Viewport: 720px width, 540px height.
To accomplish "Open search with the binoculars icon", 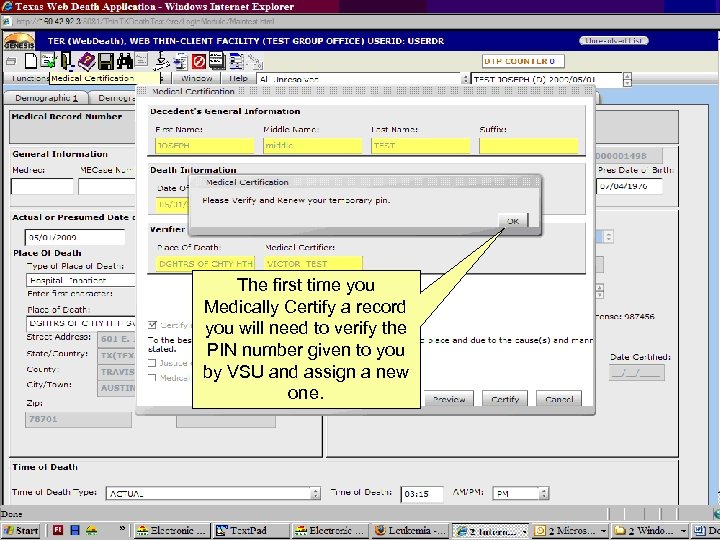I will (x=124, y=61).
